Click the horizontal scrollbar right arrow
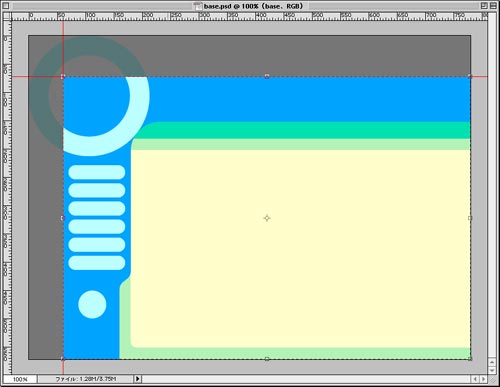This screenshot has height=387, width=500. point(484,379)
